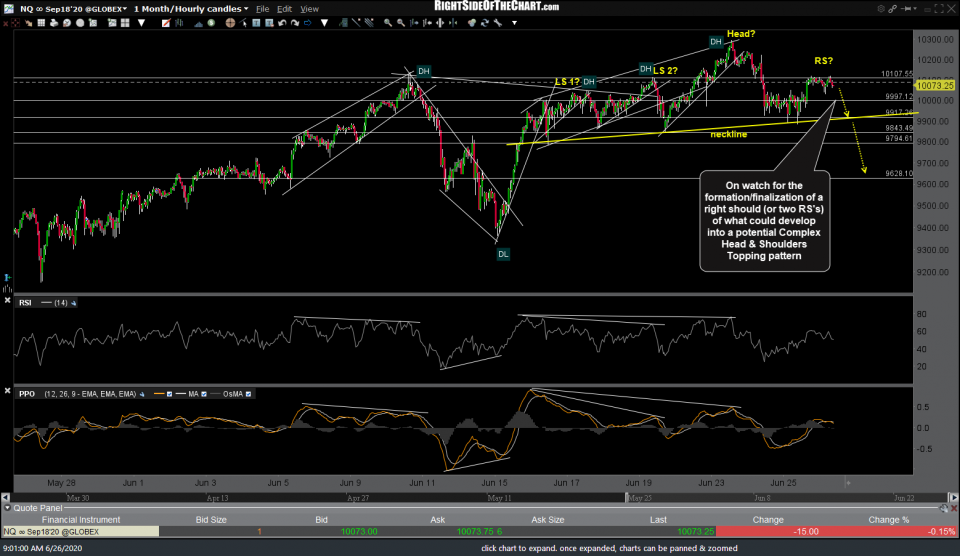Image resolution: width=960 pixels, height=556 pixels.
Task: Open the View menu
Action: point(309,9)
